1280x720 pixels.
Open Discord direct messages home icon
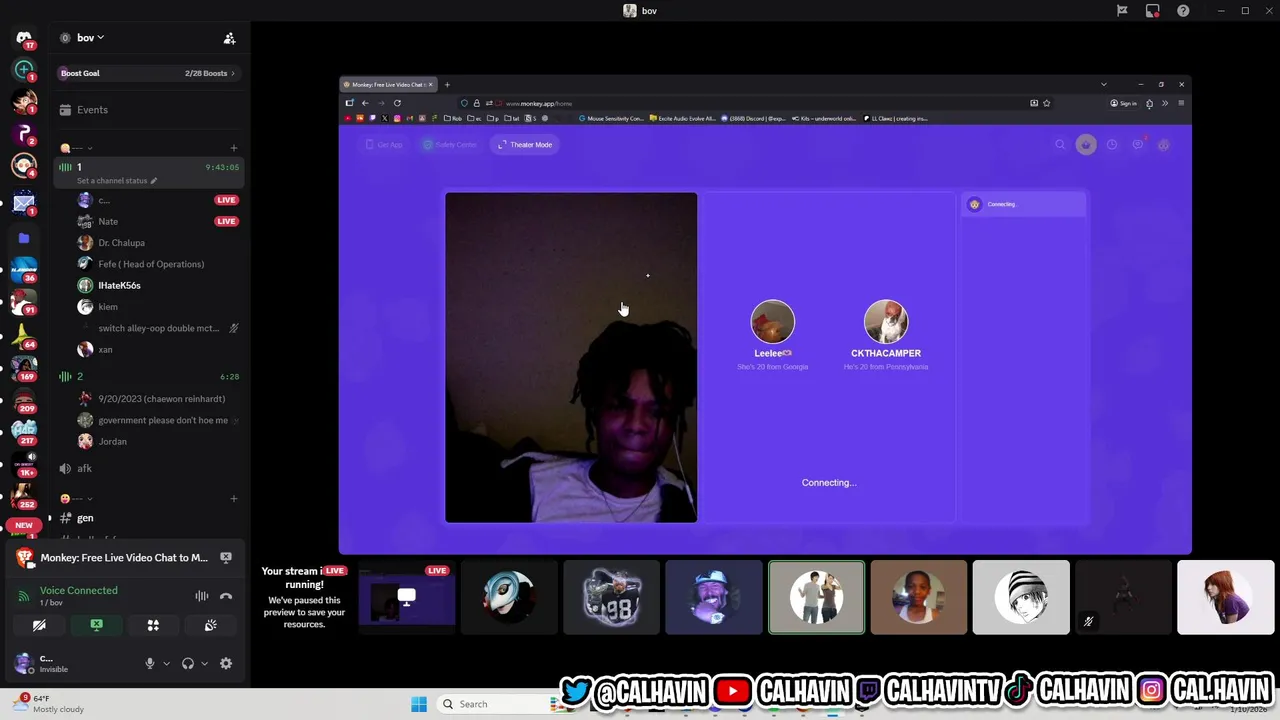tap(24, 38)
